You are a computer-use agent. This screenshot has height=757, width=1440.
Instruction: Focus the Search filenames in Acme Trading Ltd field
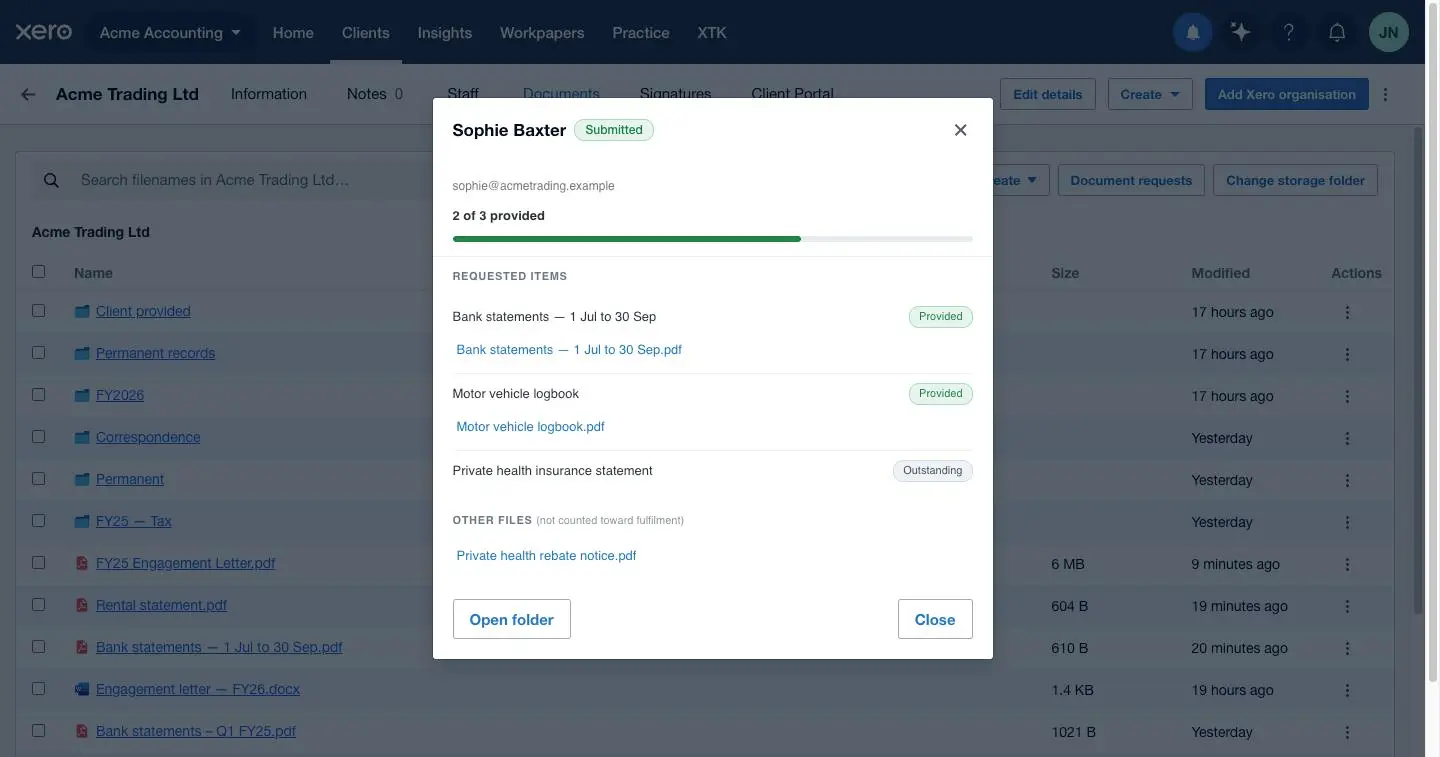click(230, 180)
